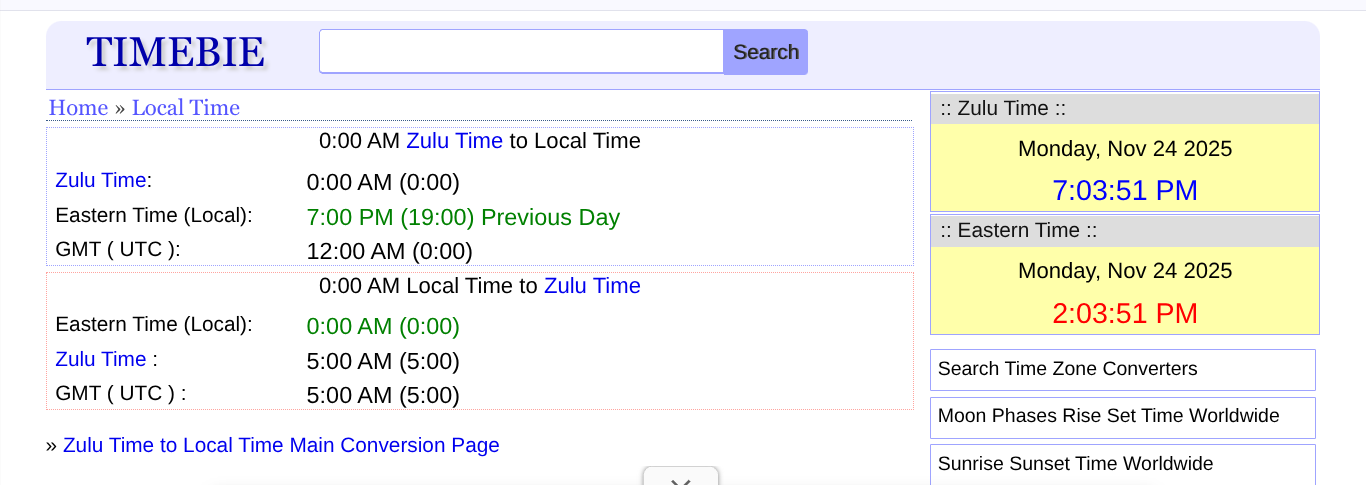Click the green 0:00 AM Eastern result
Viewport: 1366px width, 485px height.
[383, 327]
